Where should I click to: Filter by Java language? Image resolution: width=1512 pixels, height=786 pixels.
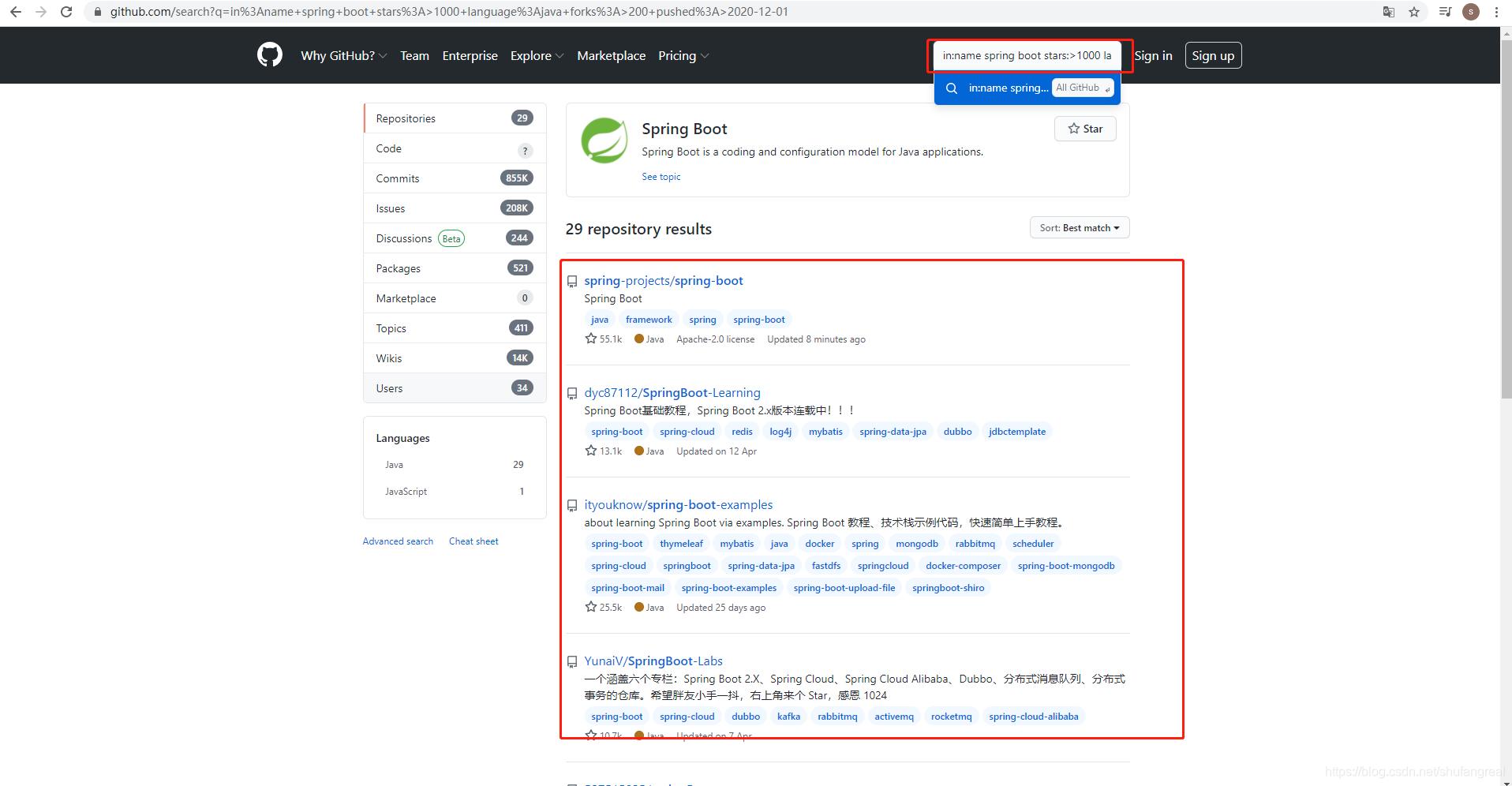point(455,465)
